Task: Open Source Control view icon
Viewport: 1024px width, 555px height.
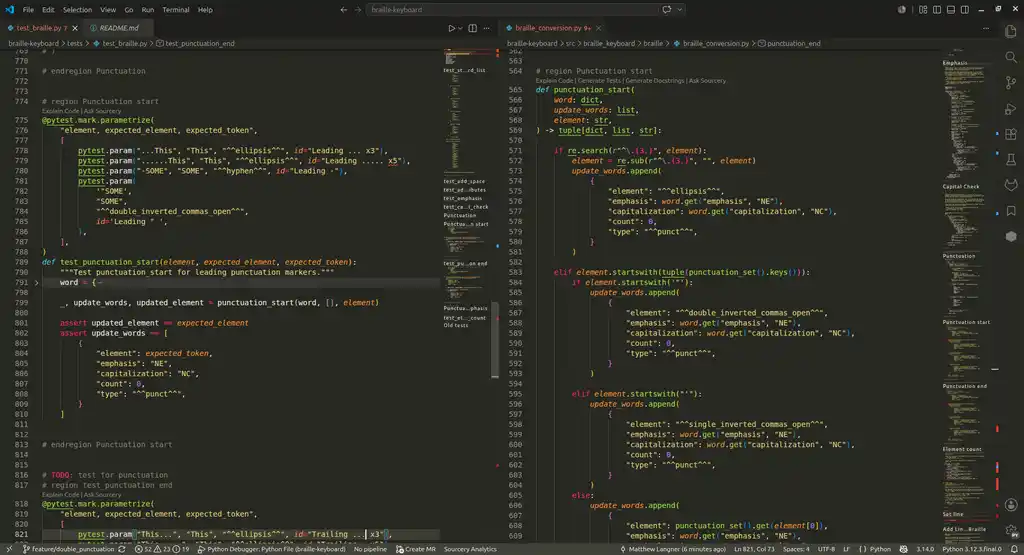Action: (x=1011, y=83)
